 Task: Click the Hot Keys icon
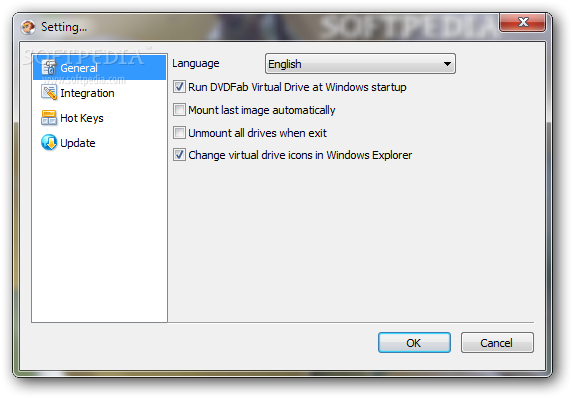point(49,118)
